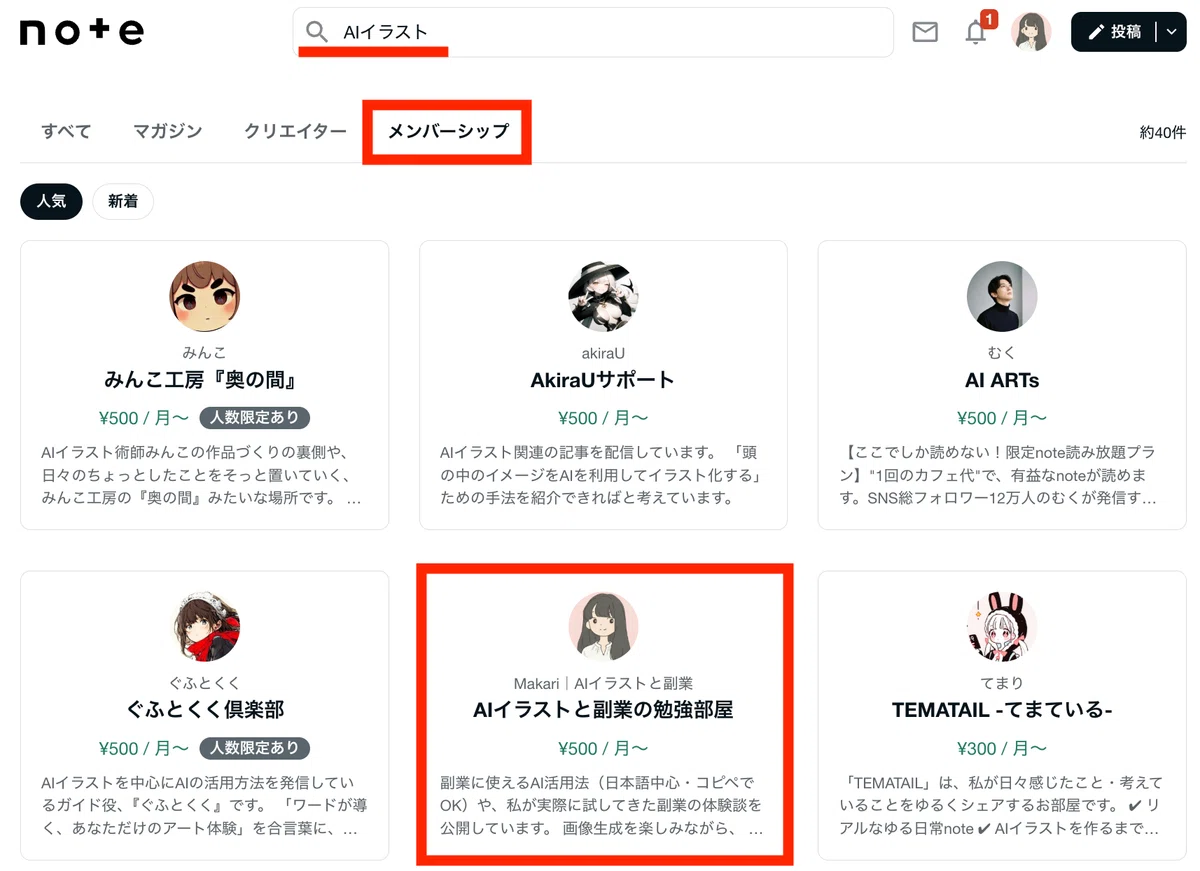This screenshot has height=871, width=1200.
Task: Open AIイラストと副業の勉強部屋 membership
Action: pyautogui.click(x=603, y=710)
